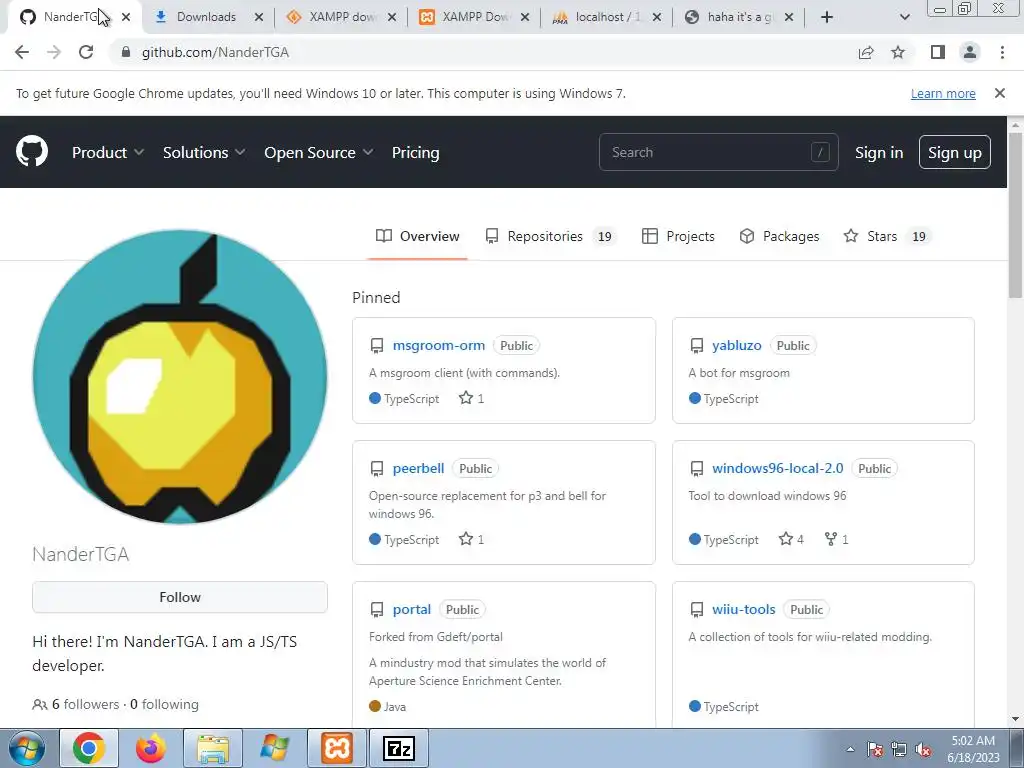This screenshot has height=768, width=1024.
Task: Click the NanderTGA profile avatar image
Action: pos(180,377)
